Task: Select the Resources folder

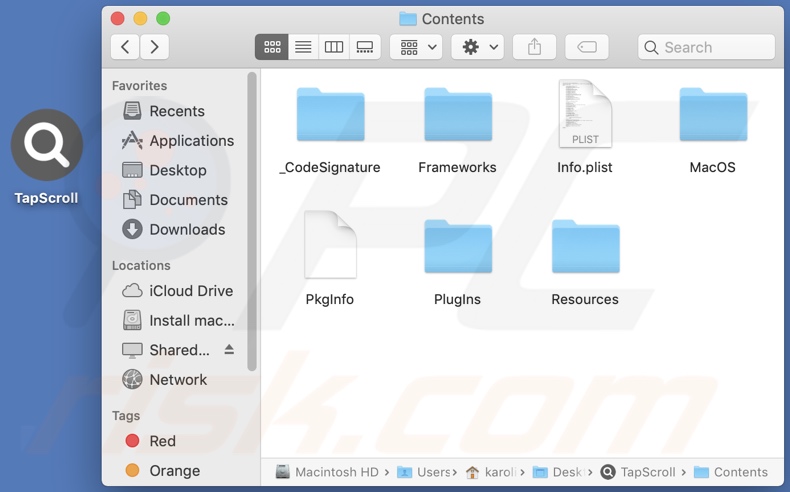Action: [x=585, y=264]
